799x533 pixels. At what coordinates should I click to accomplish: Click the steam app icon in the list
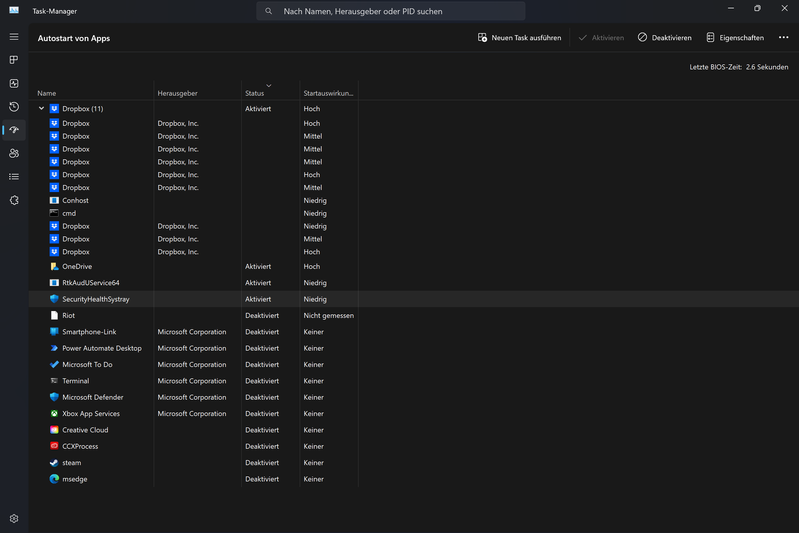click(55, 463)
